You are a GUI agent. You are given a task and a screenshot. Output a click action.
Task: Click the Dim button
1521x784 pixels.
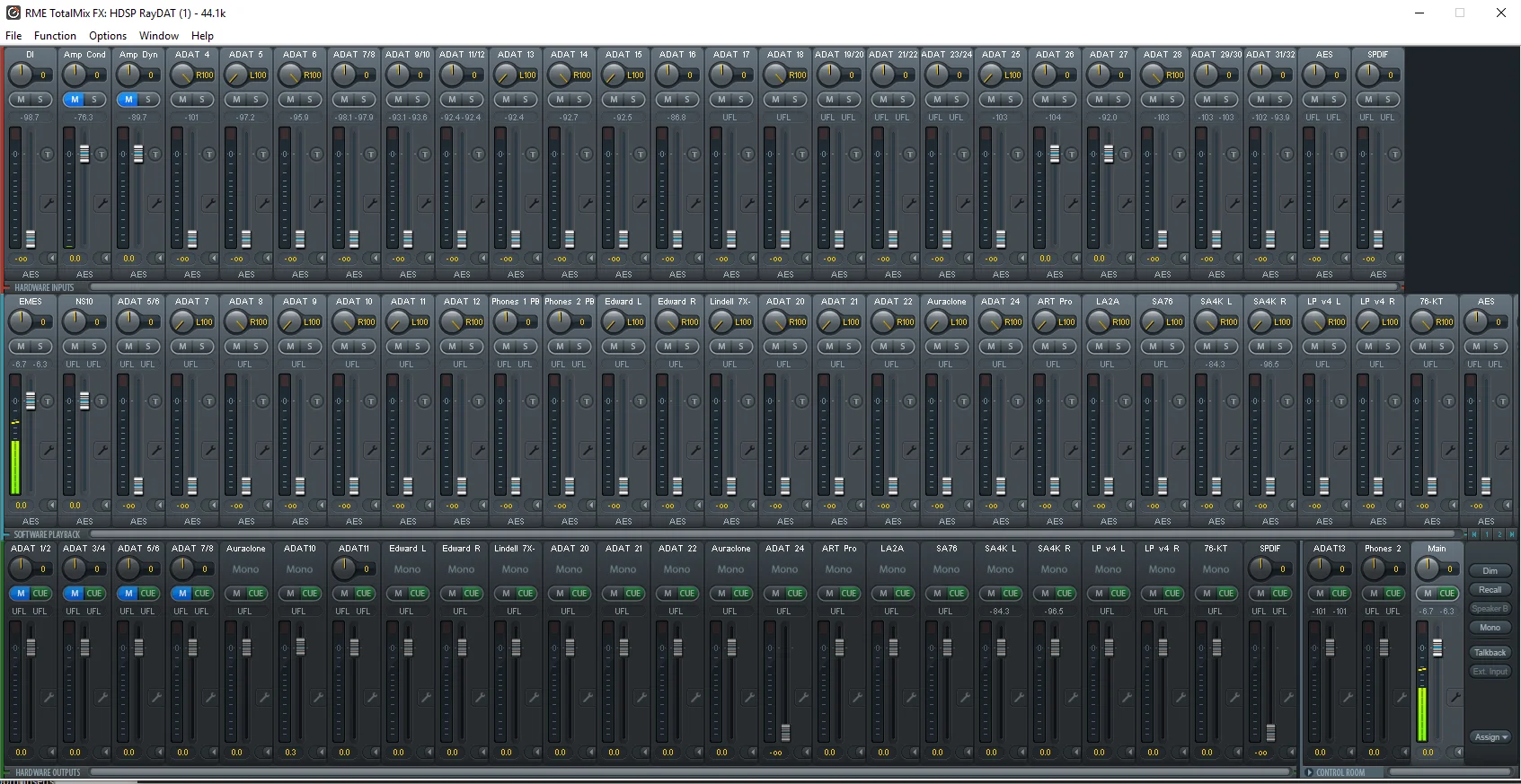point(1490,571)
